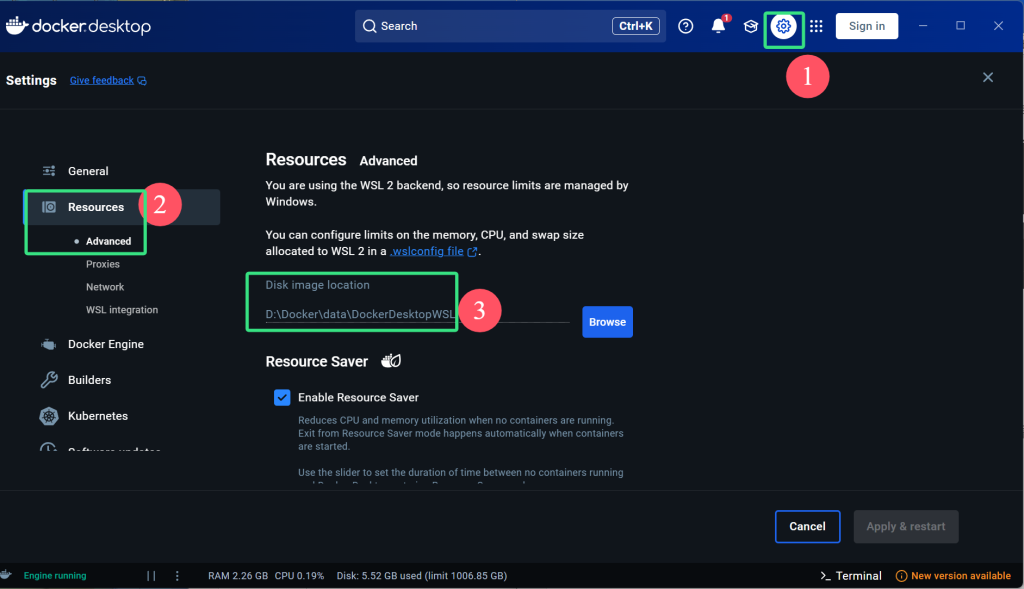The image size is (1024, 589).
Task: Open the three-dot engine menu in status bar
Action: (x=177, y=576)
